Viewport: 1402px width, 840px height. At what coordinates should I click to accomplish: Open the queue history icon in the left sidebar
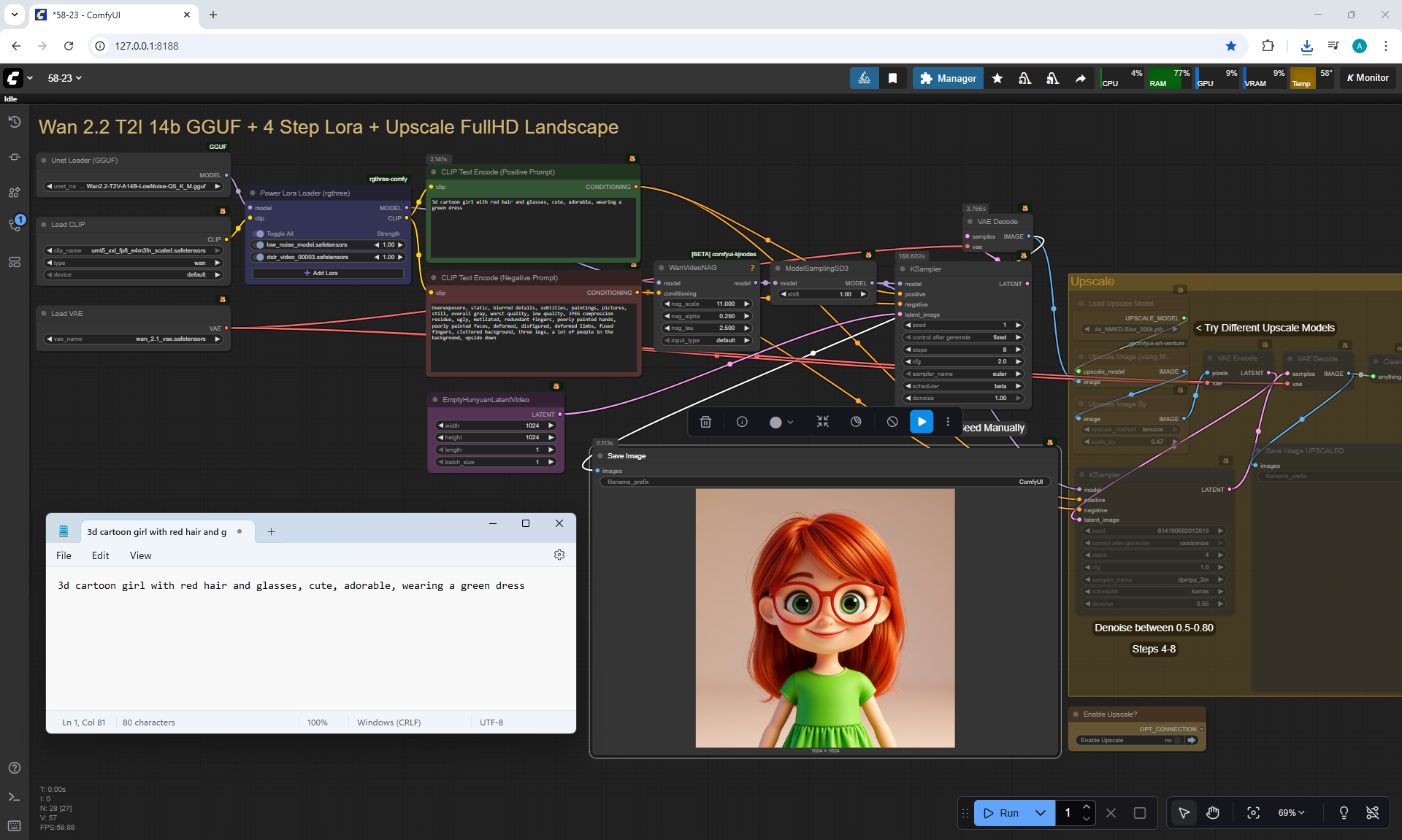[x=15, y=122]
